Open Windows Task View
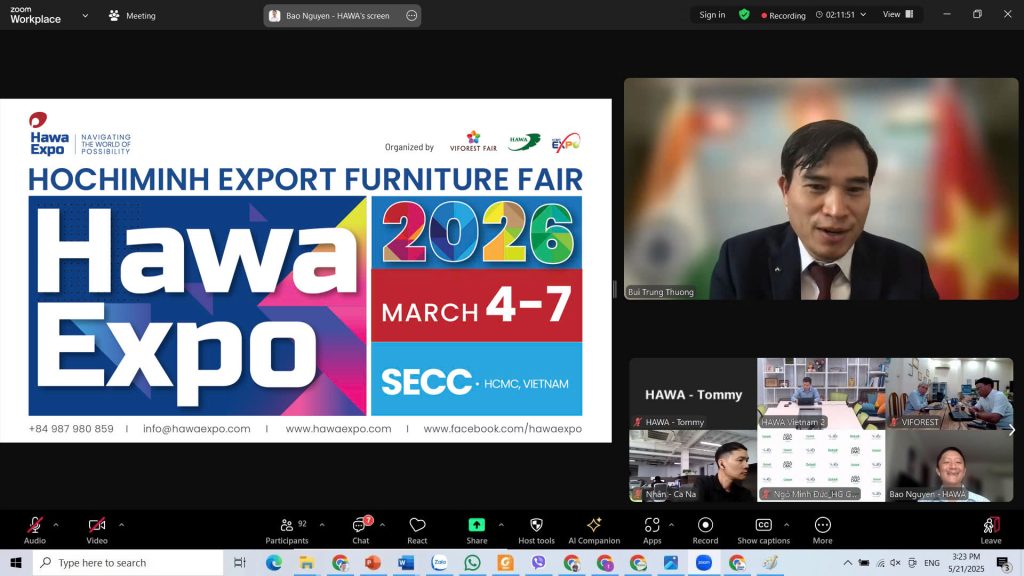The height and width of the screenshot is (576, 1024). click(240, 562)
